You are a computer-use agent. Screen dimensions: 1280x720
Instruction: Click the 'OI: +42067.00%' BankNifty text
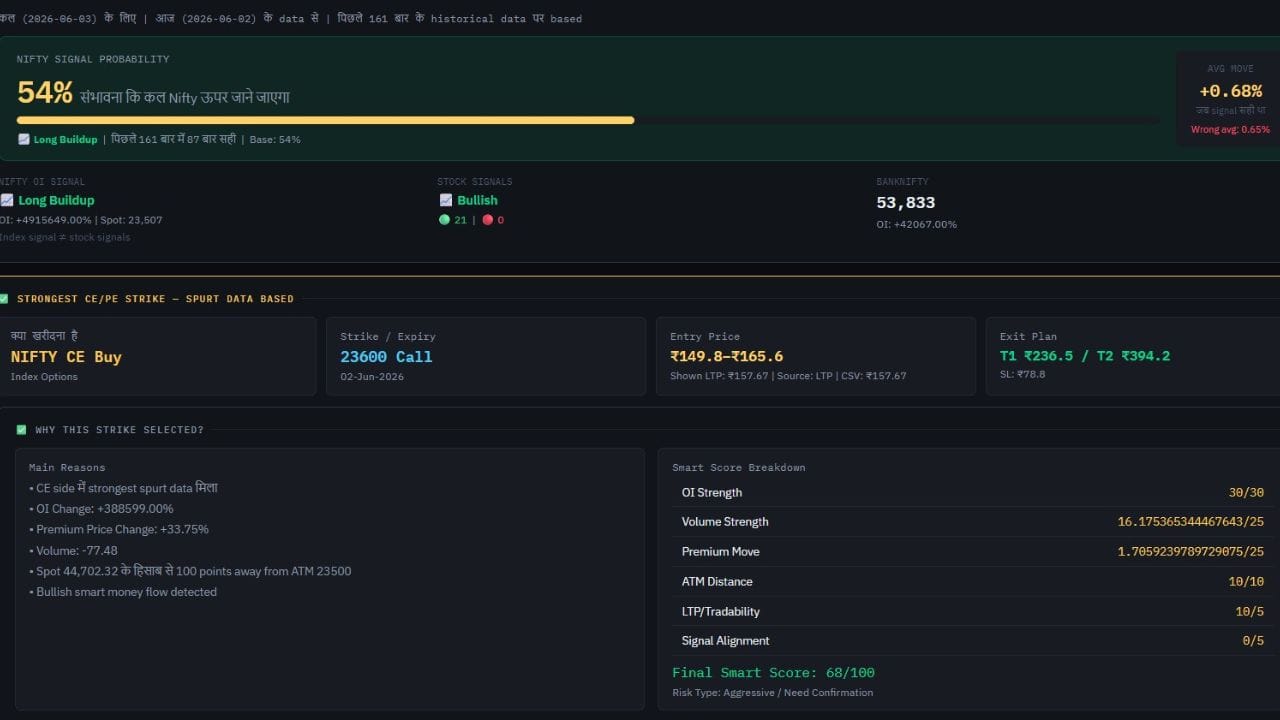(917, 224)
